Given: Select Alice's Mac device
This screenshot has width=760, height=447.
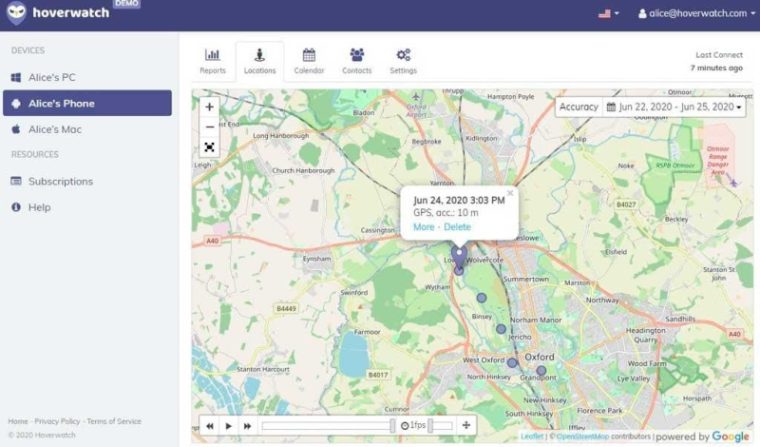Looking at the screenshot, I should pyautogui.click(x=87, y=129).
